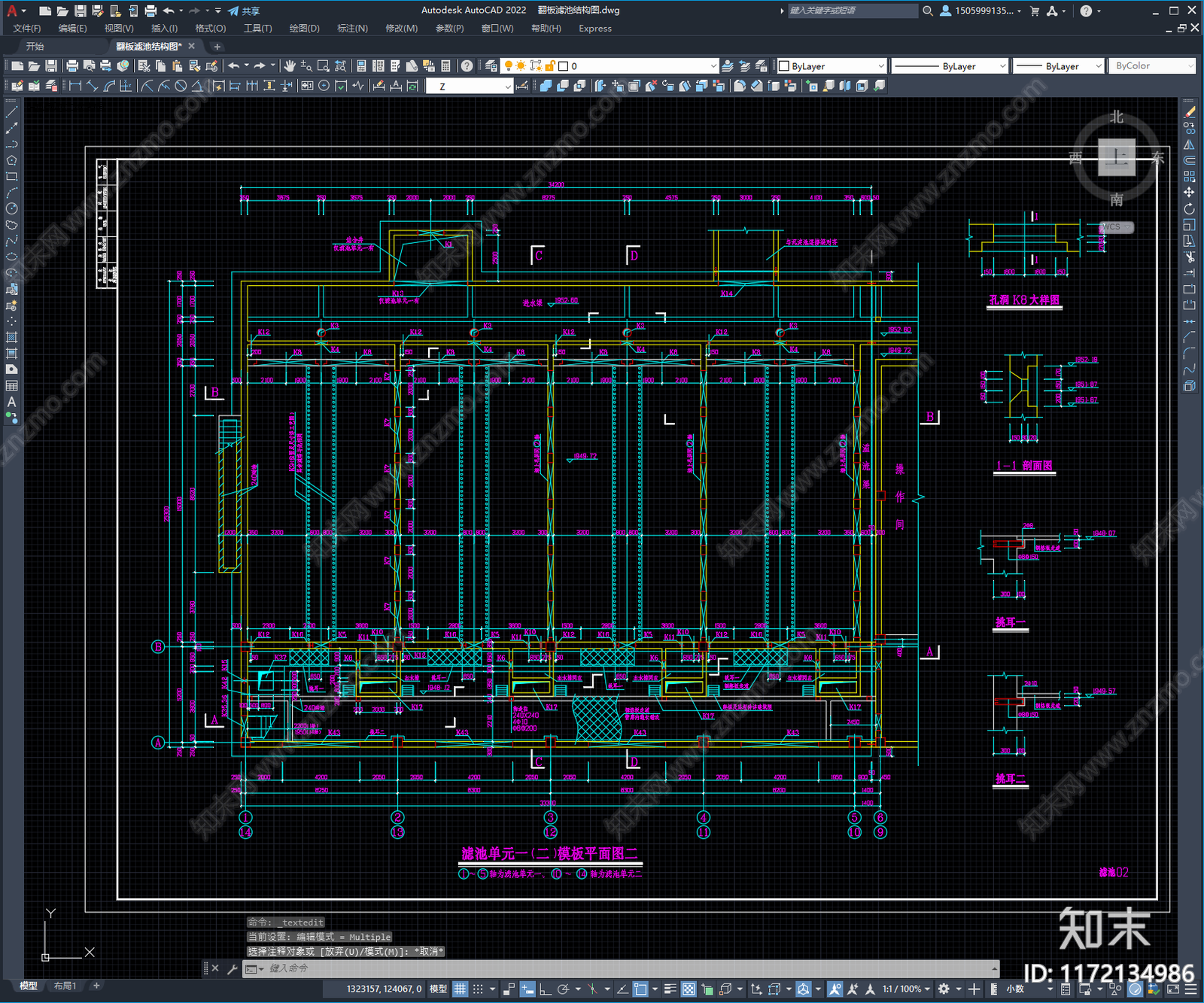Viewport: 1204px width, 1003px height.
Task: Toggle dynamic input in status bar
Action: 528,989
